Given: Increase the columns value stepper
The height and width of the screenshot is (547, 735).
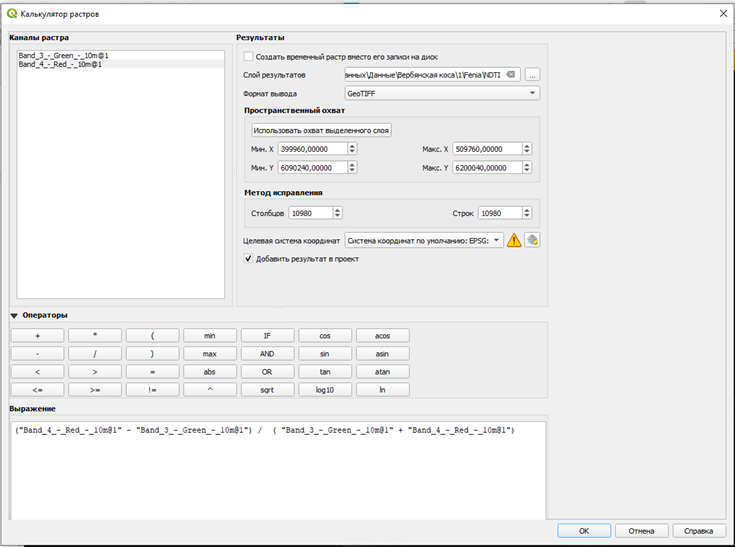Looking at the screenshot, I should (x=338, y=210).
